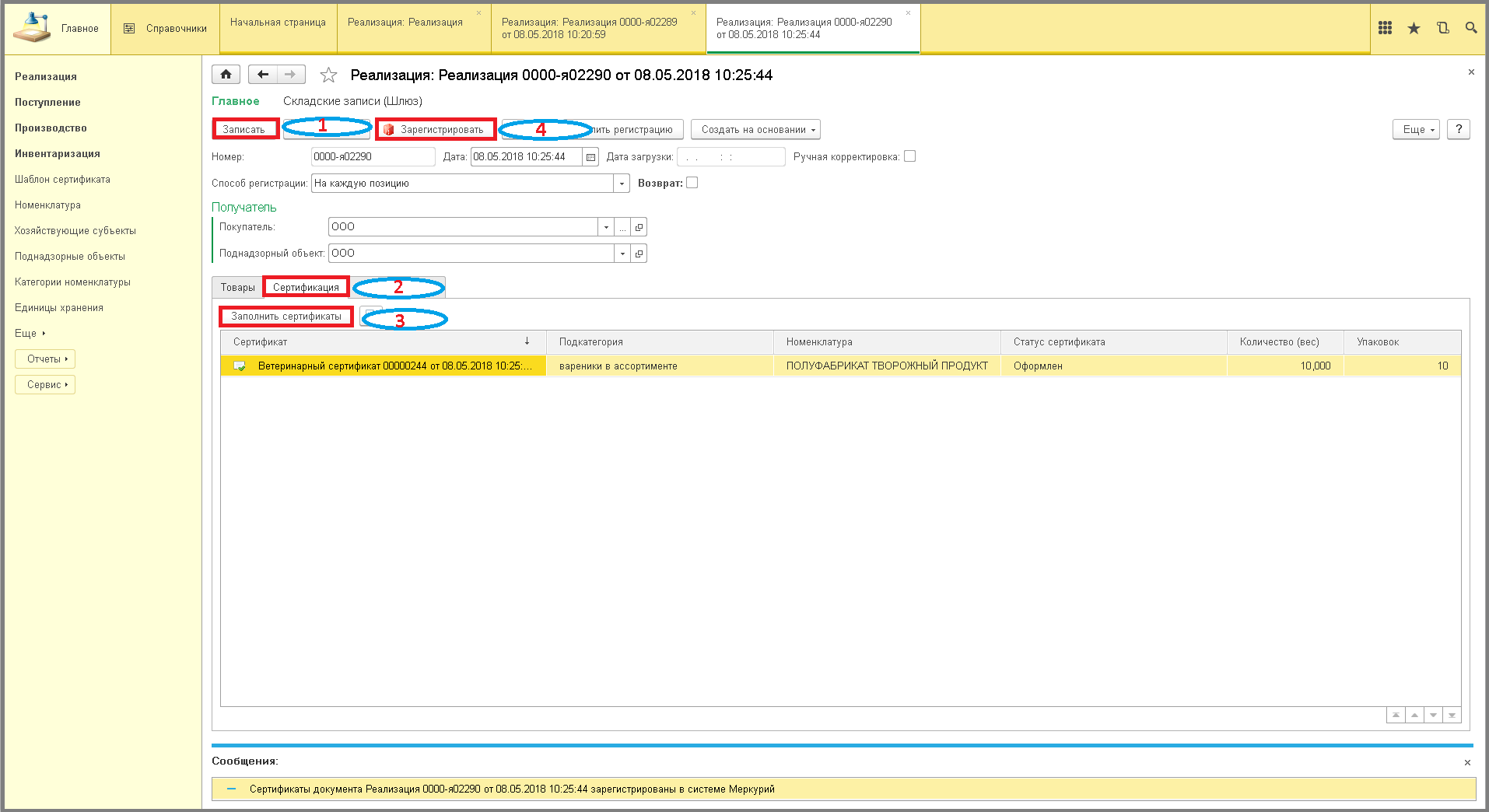Add page to favorites with star icon

[328, 75]
